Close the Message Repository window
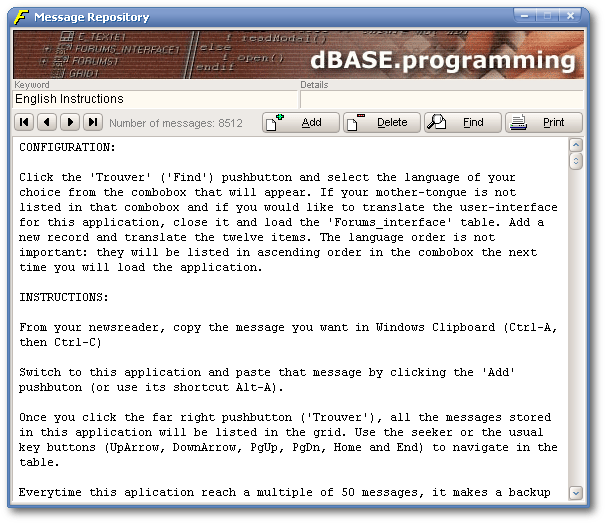Screen dimensions: 605x523 click(571, 17)
